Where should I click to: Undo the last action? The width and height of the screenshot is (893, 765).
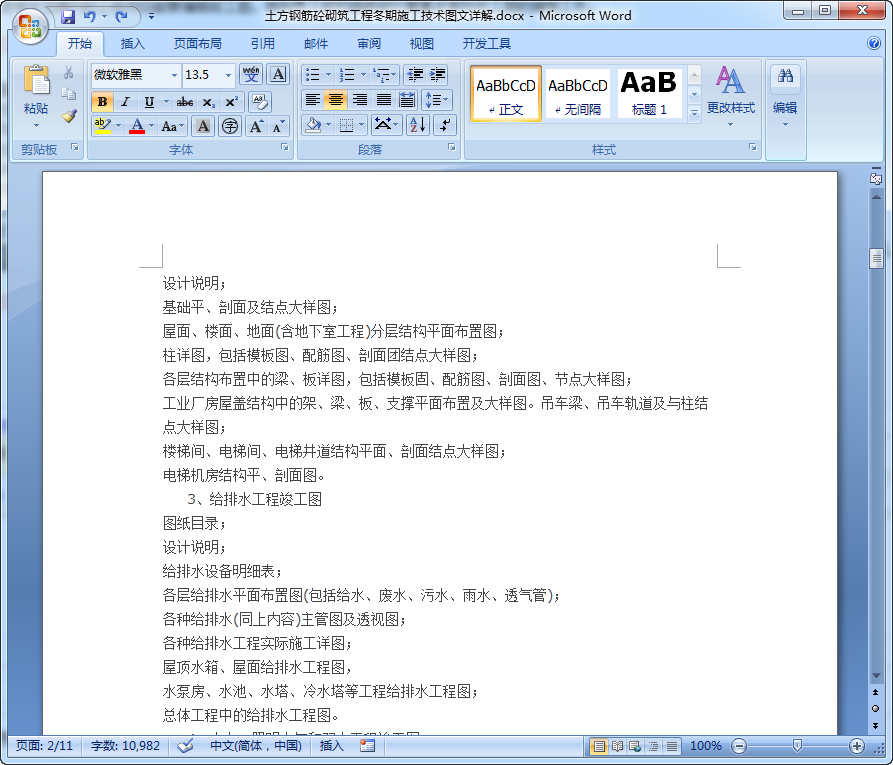(89, 17)
